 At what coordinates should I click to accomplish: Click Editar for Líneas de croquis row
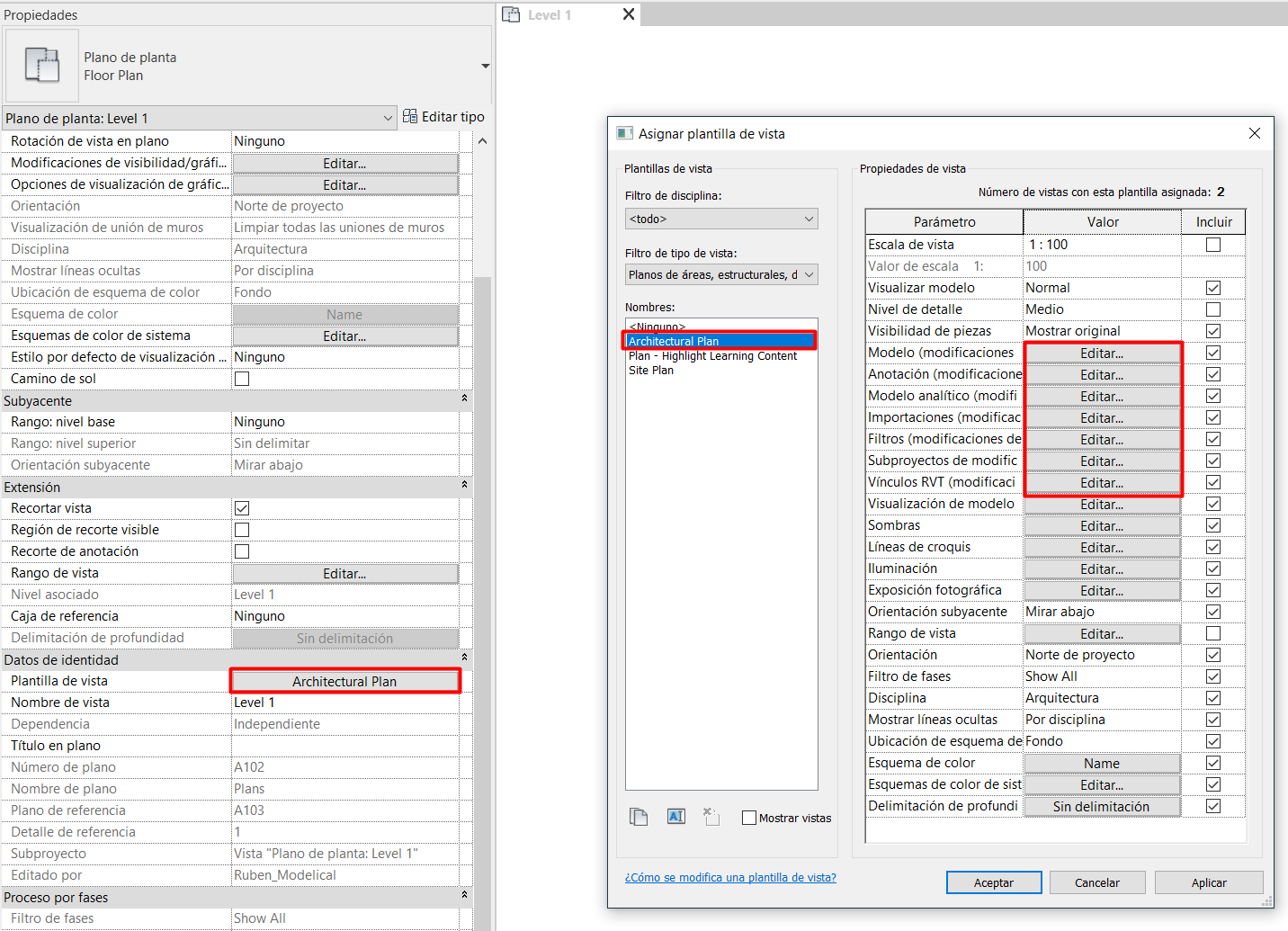tap(1102, 547)
